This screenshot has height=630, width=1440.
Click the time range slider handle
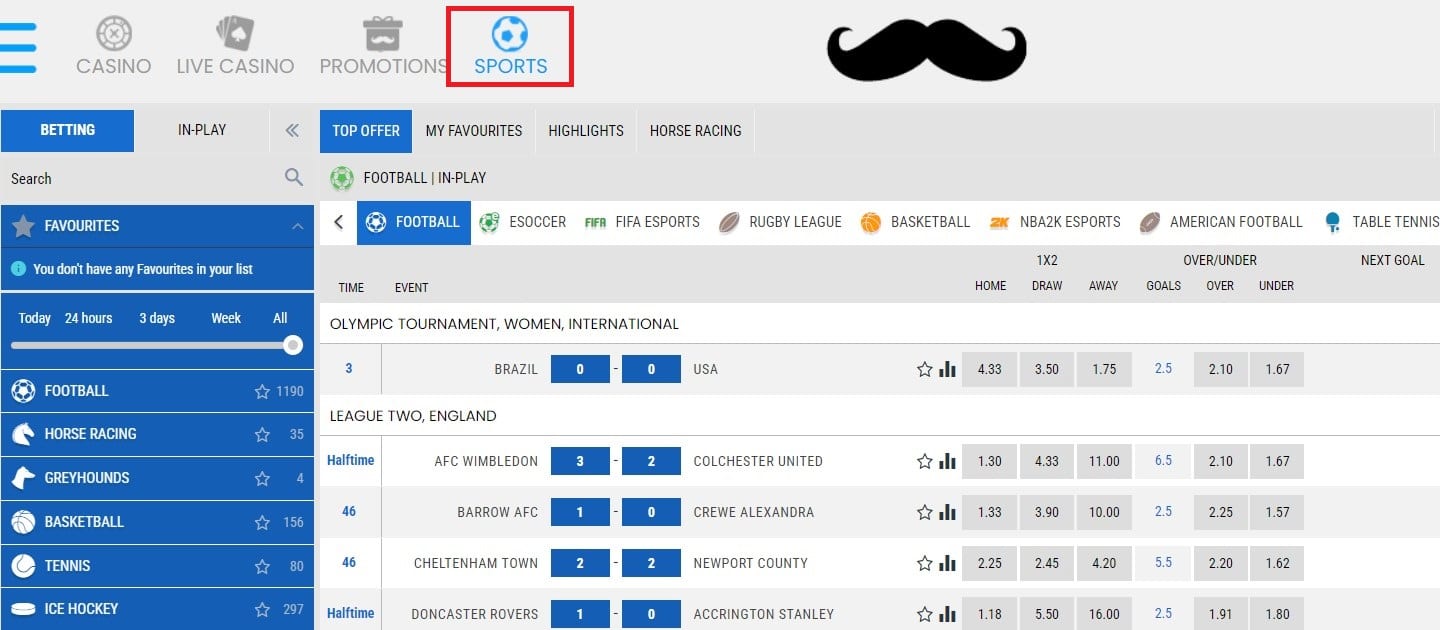[293, 345]
